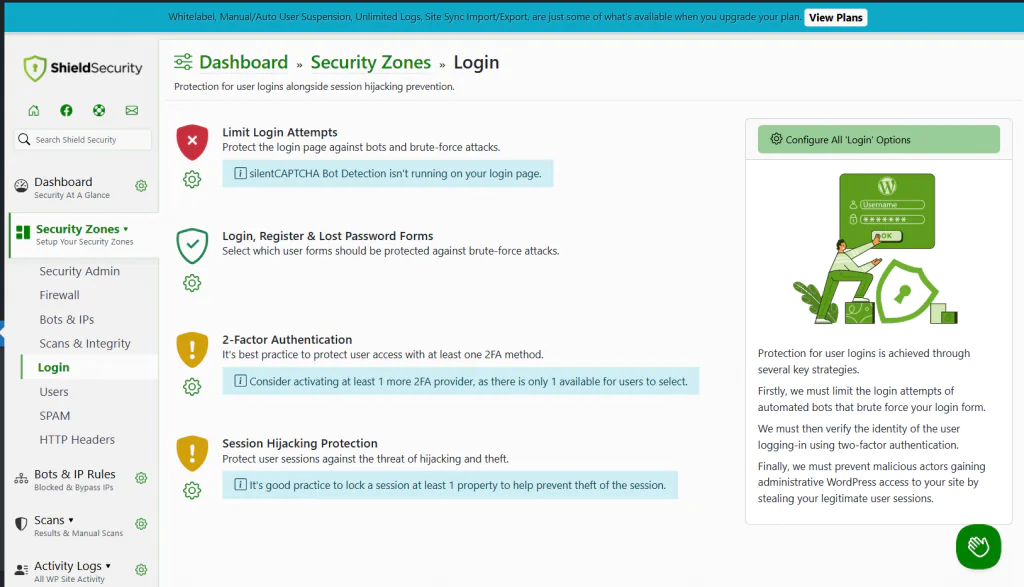The image size is (1024, 587).
Task: Click the Dashboard gauge icon in sidebar
Action: tap(21, 186)
